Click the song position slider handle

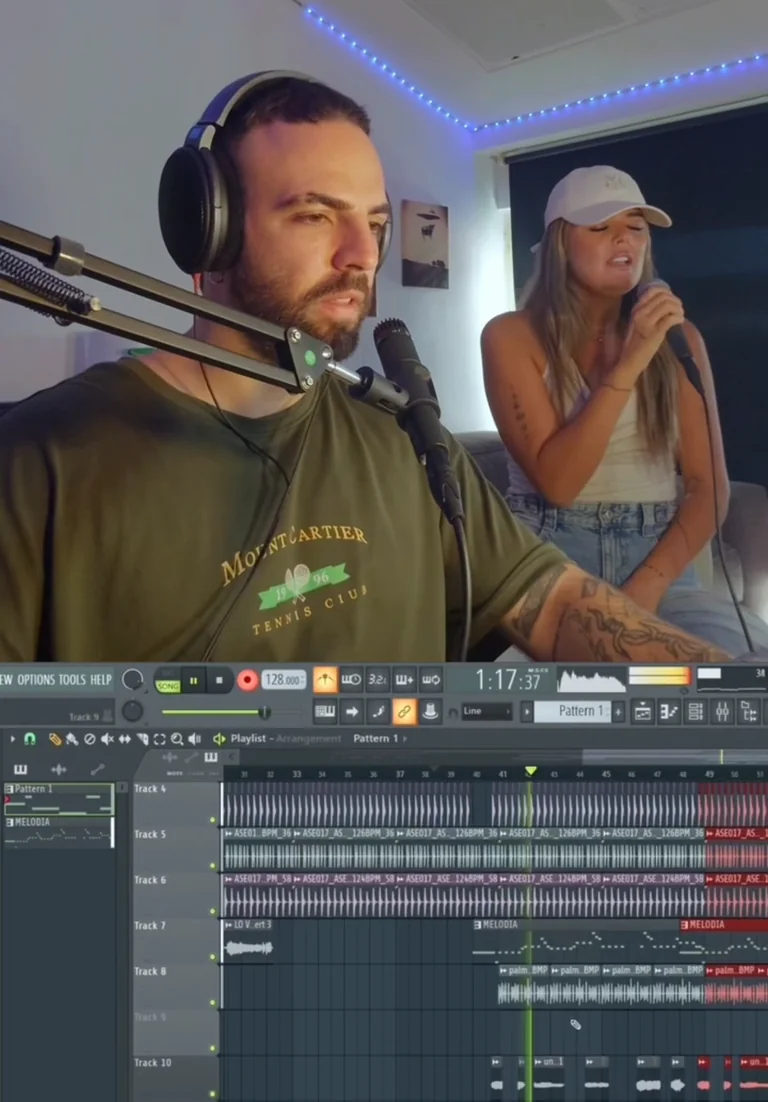pos(264,713)
